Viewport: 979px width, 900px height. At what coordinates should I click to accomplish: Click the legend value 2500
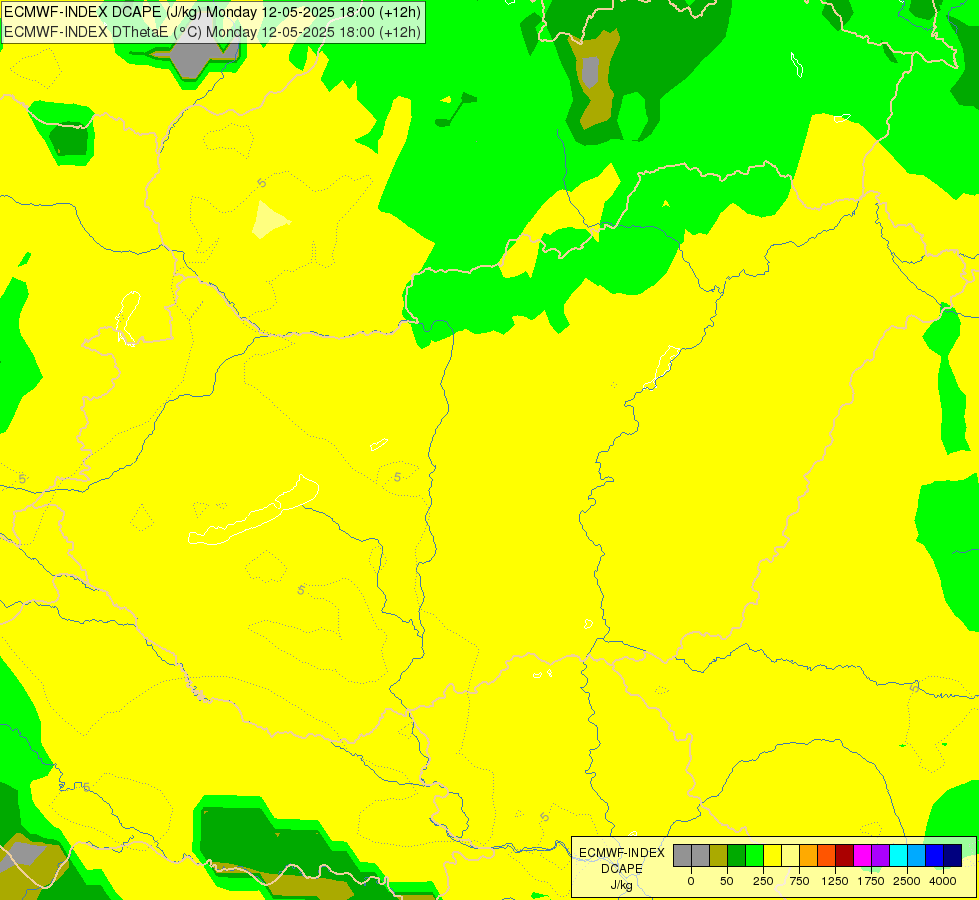pos(907,881)
